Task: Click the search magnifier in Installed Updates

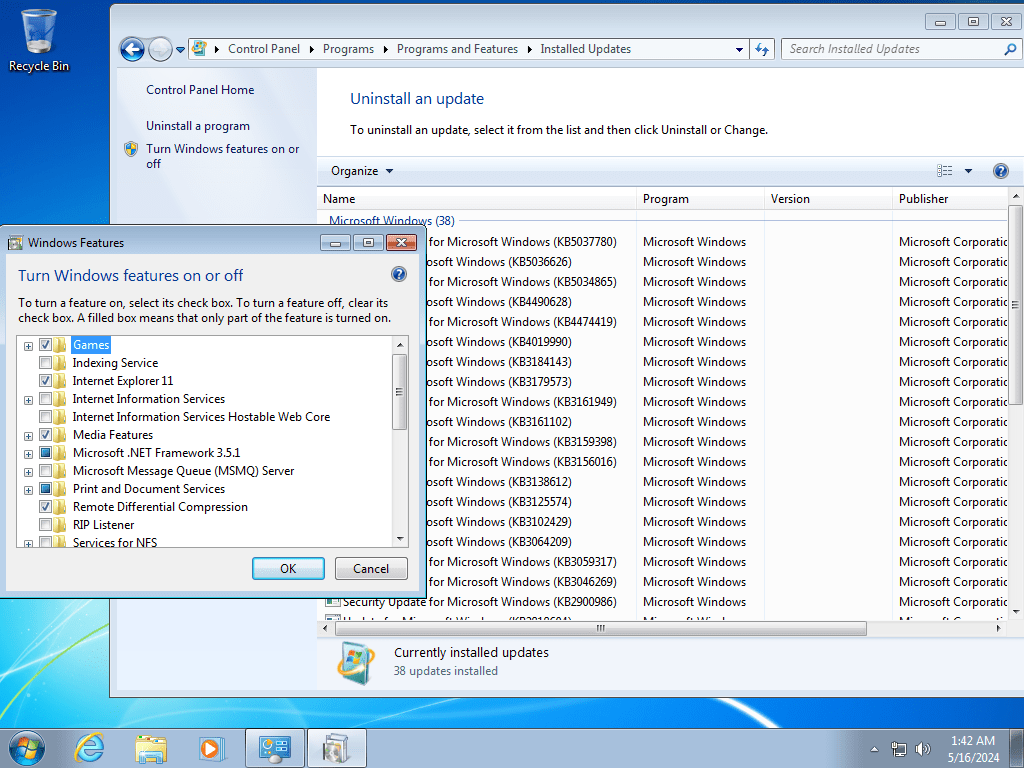Action: 1010,49
